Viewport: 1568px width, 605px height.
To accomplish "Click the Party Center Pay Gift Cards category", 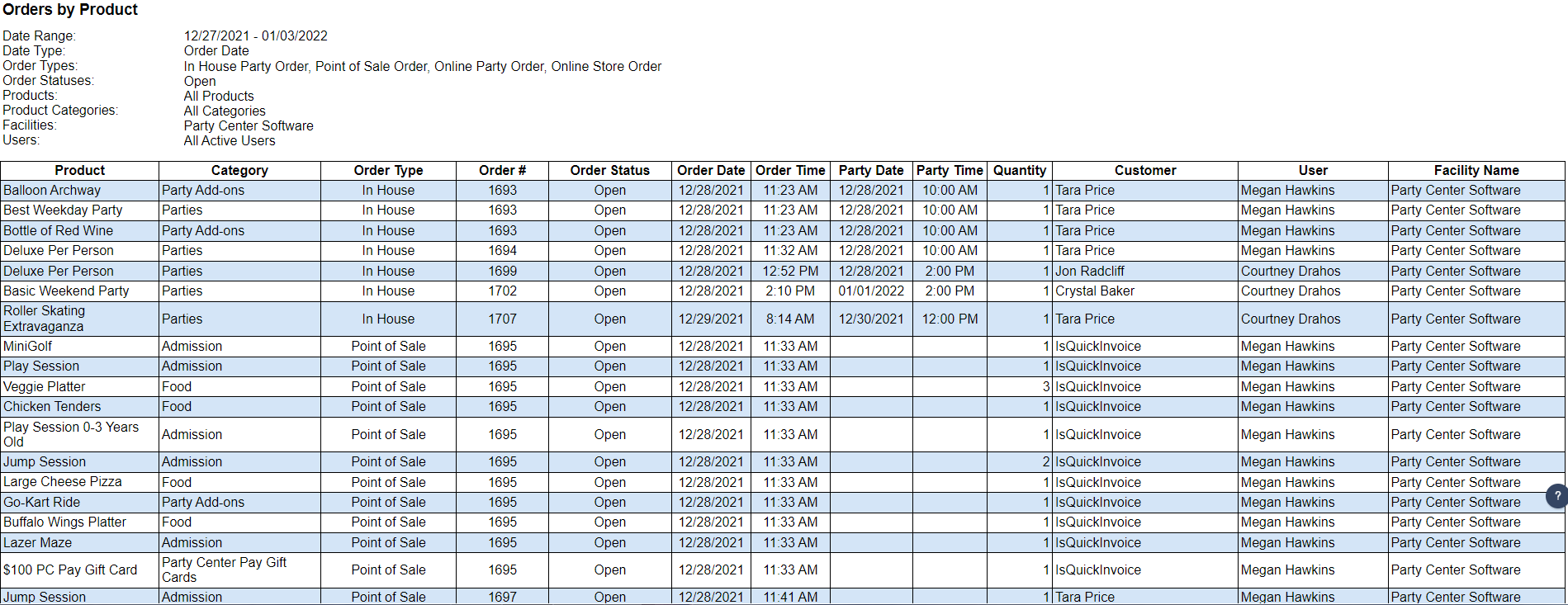I will tap(239, 570).
